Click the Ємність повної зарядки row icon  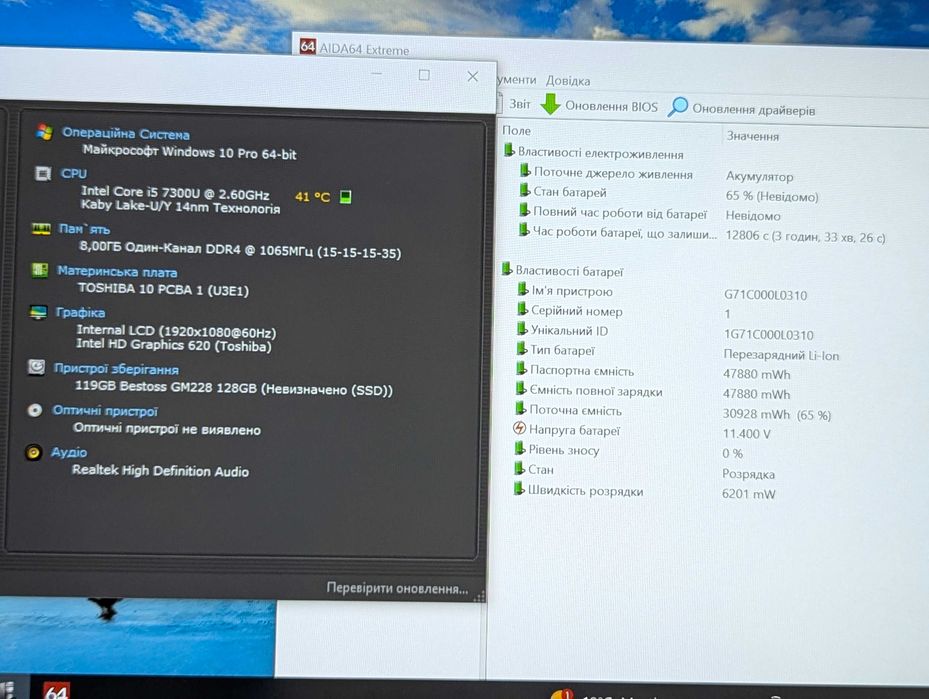point(520,388)
